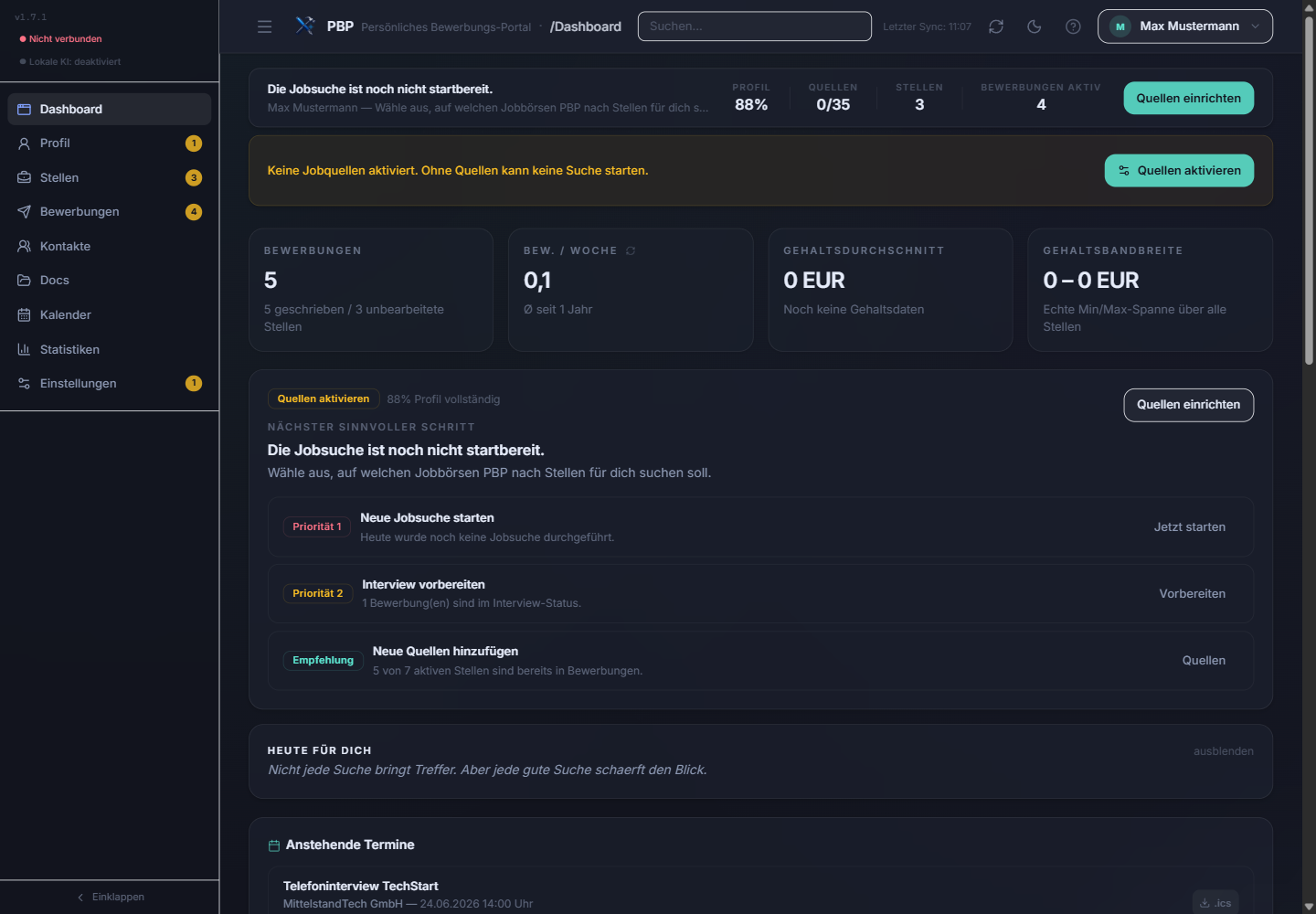This screenshot has width=1316, height=914.
Task: Click the Einstellungen notification badge
Action: [194, 384]
